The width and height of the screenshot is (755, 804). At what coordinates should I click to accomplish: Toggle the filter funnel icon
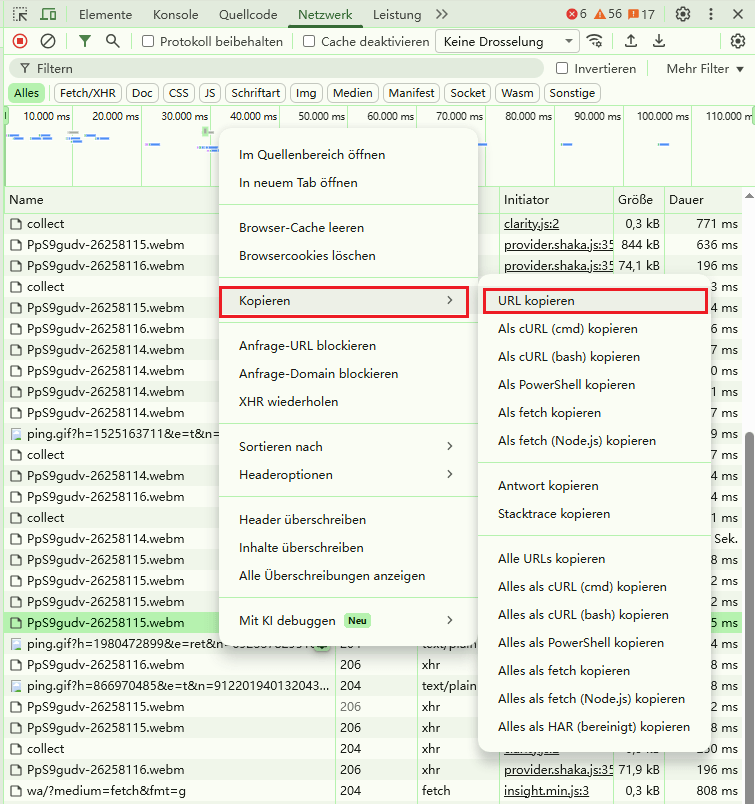(85, 41)
